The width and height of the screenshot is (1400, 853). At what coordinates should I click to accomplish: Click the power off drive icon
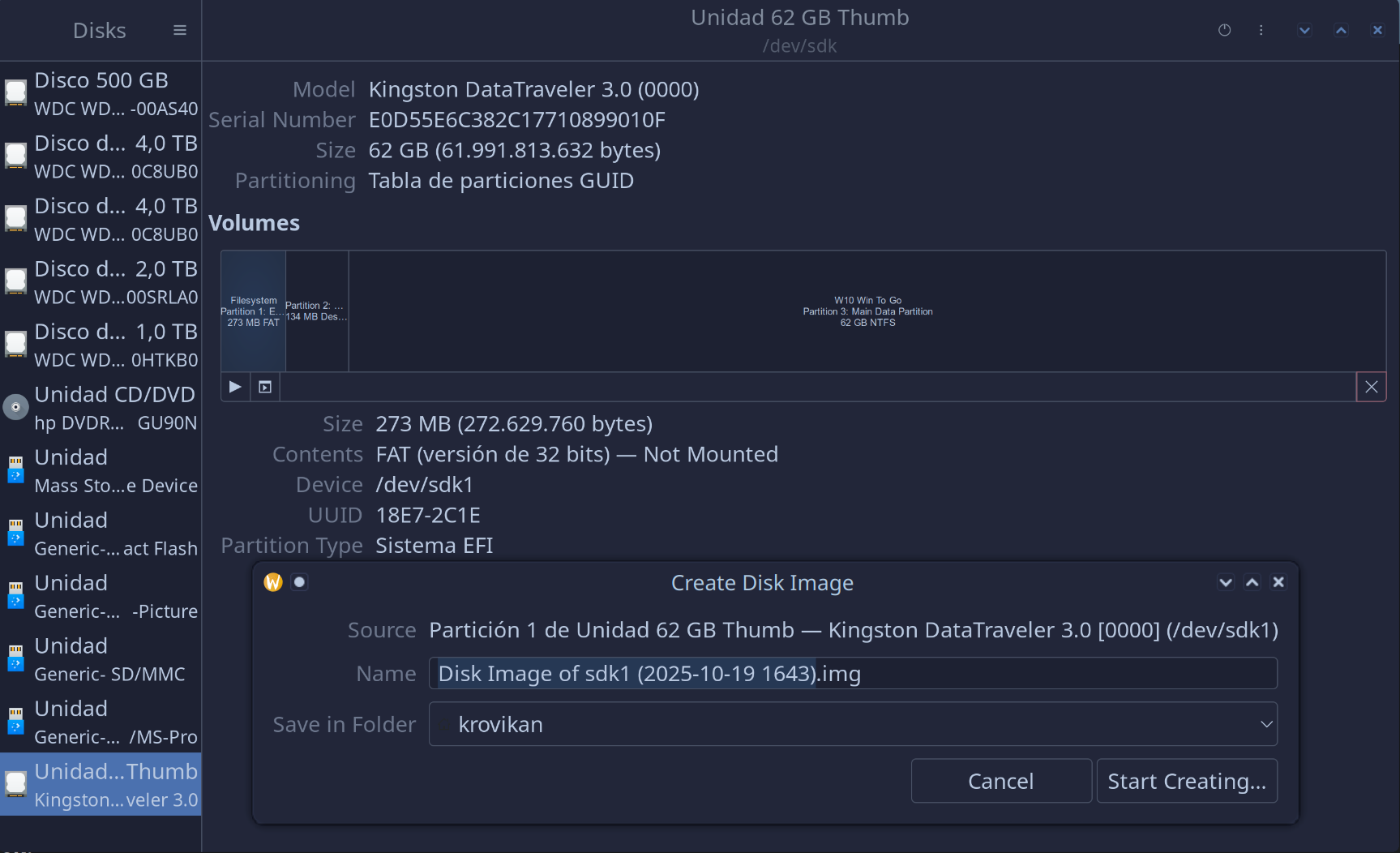pos(1224,30)
